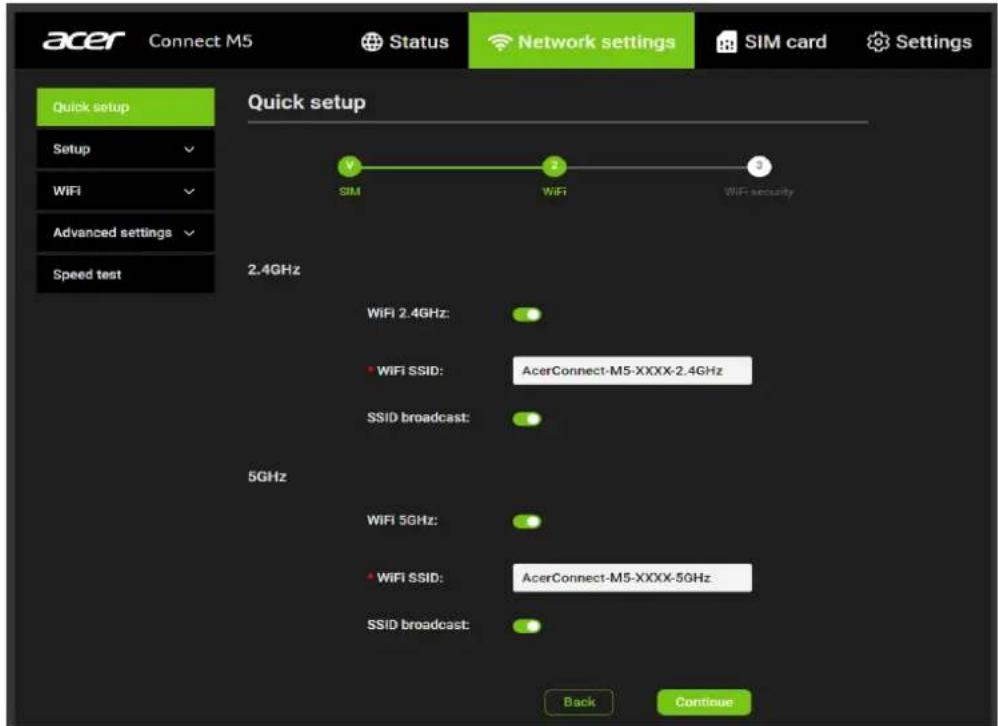Click the SIM step label
This screenshot has width=998, height=726.
[349, 192]
